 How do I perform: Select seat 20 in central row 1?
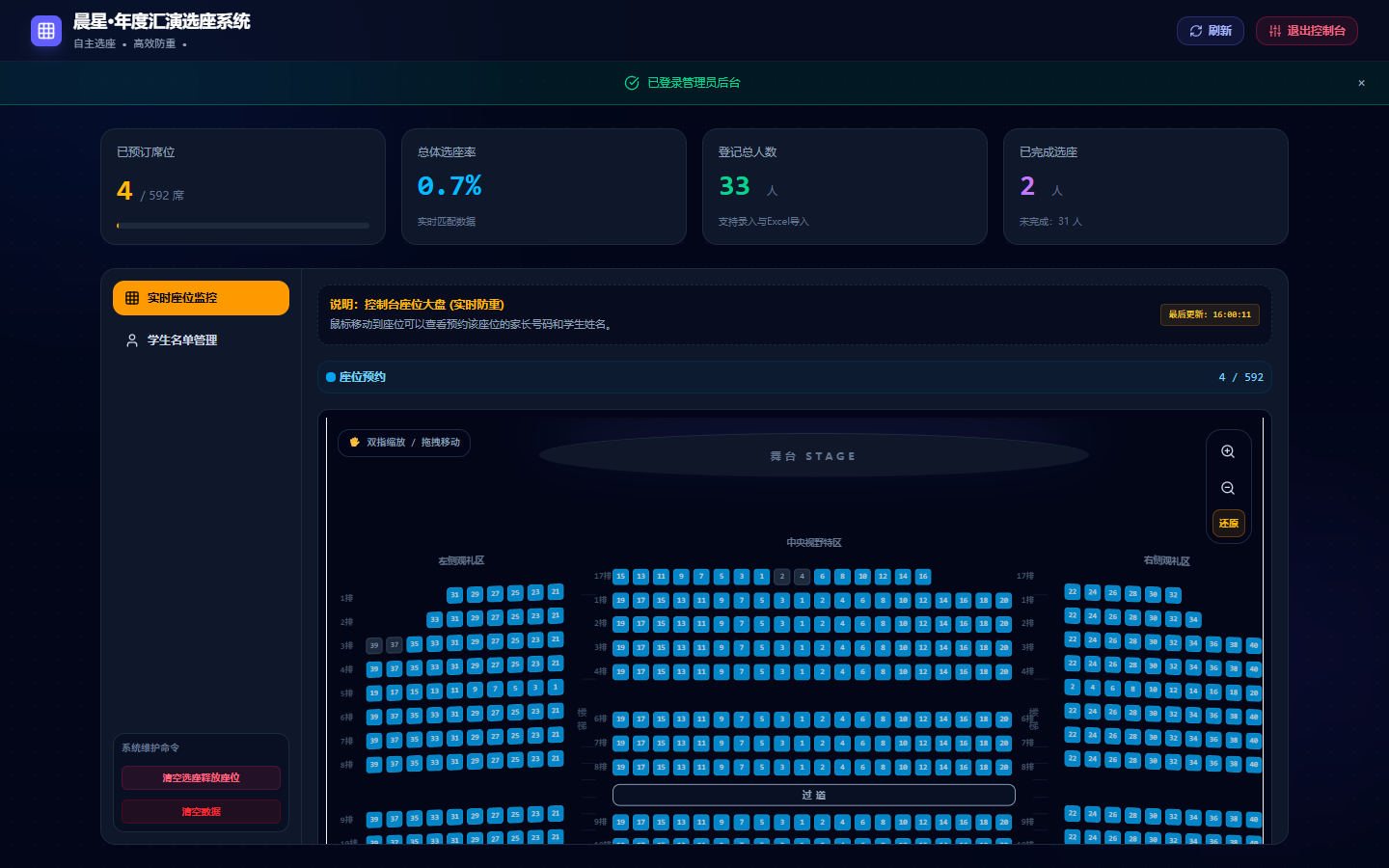coord(1004,601)
